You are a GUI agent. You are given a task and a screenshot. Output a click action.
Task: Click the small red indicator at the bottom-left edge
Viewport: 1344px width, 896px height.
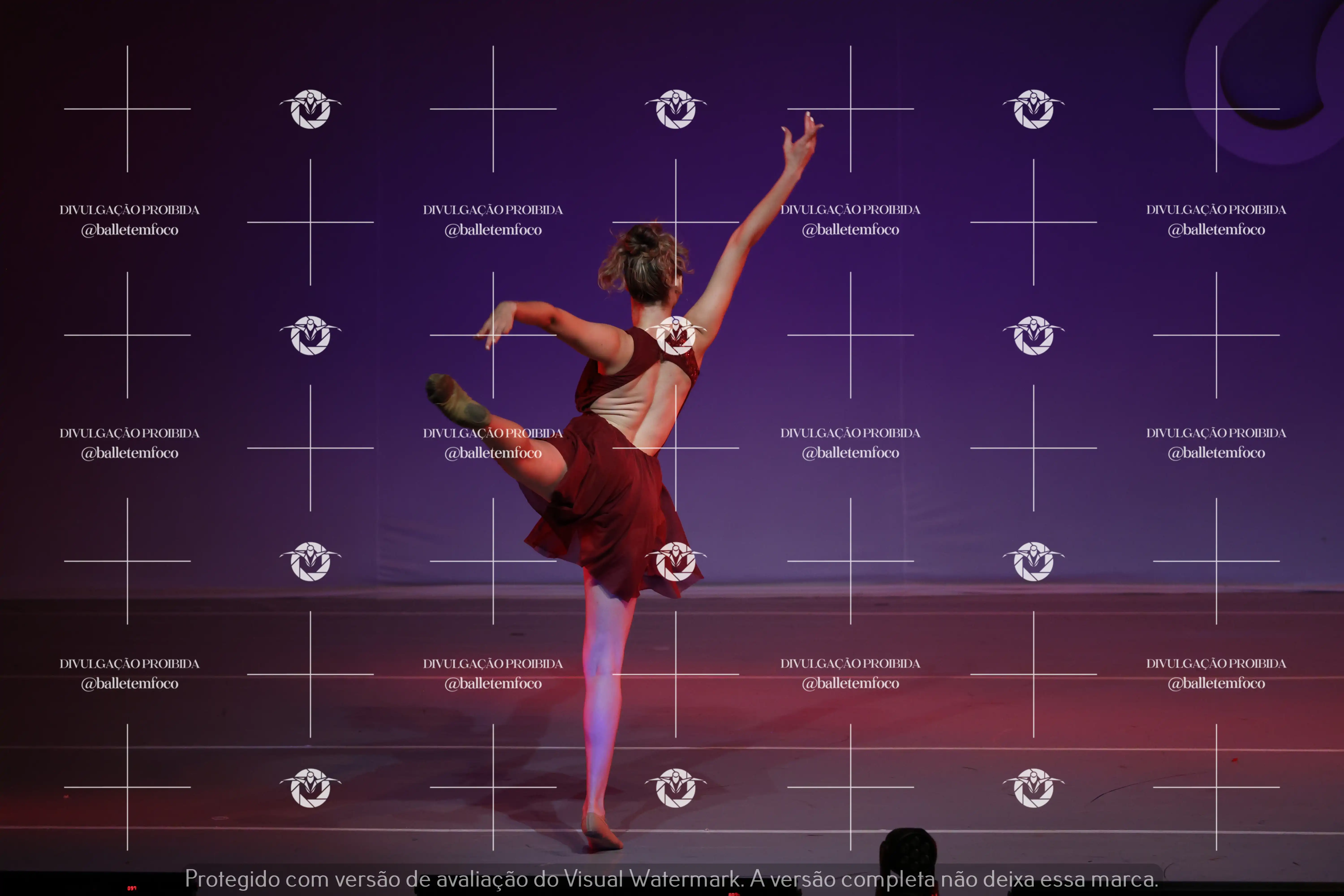pyautogui.click(x=131, y=888)
